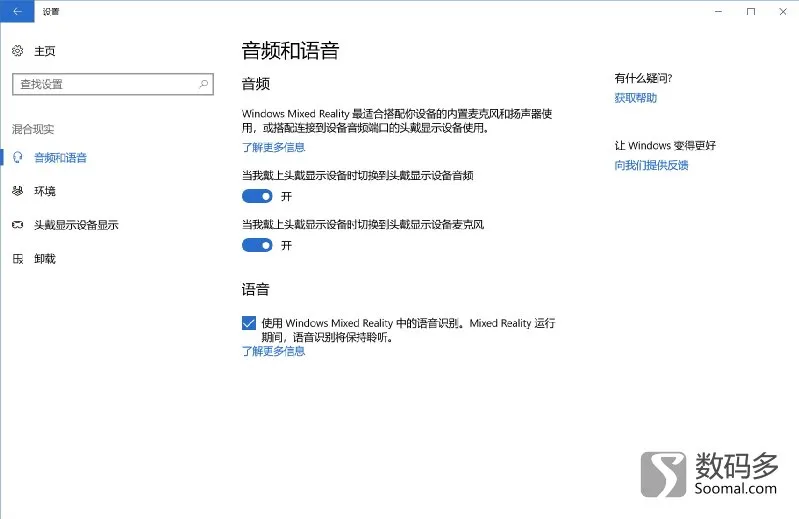Click the 音频 section heading
Image resolution: width=799 pixels, height=519 pixels.
(256, 84)
